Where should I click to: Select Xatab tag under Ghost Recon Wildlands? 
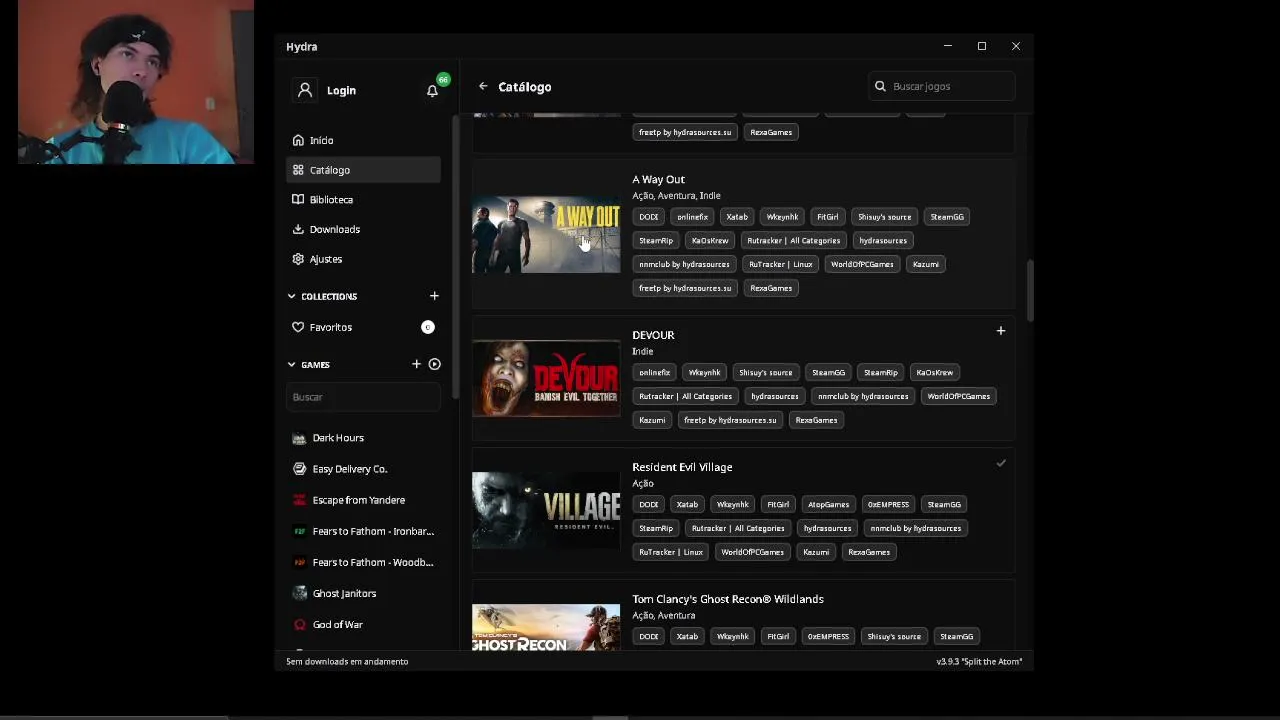[x=687, y=637]
